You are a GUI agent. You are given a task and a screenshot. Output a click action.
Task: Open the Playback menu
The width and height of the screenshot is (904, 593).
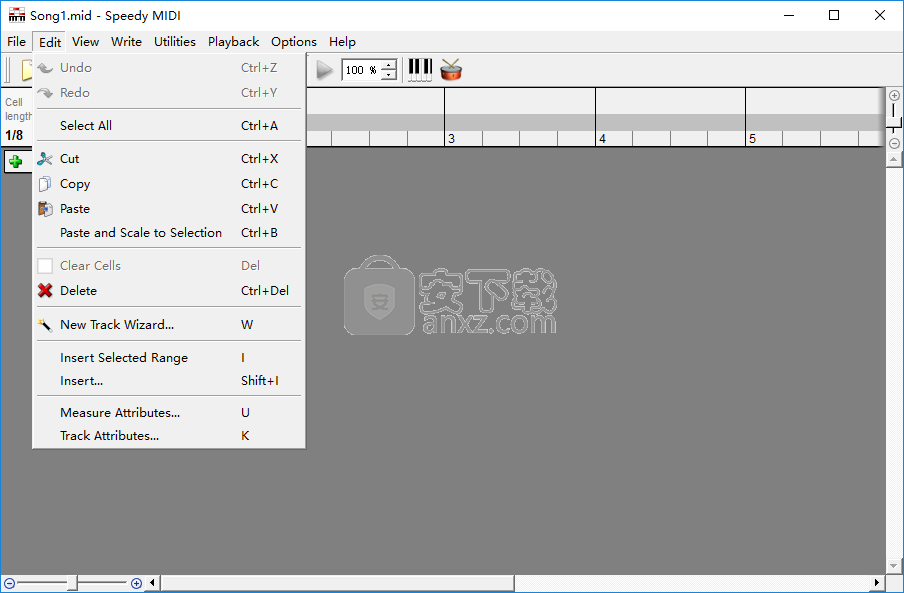click(x=233, y=41)
